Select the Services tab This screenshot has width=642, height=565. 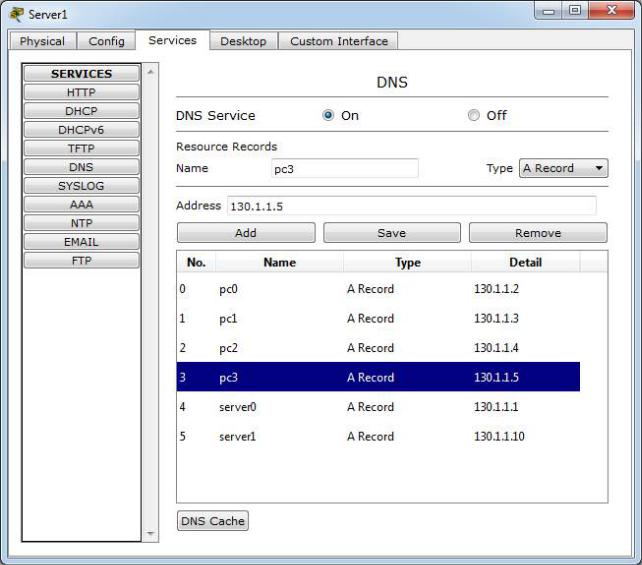(172, 40)
